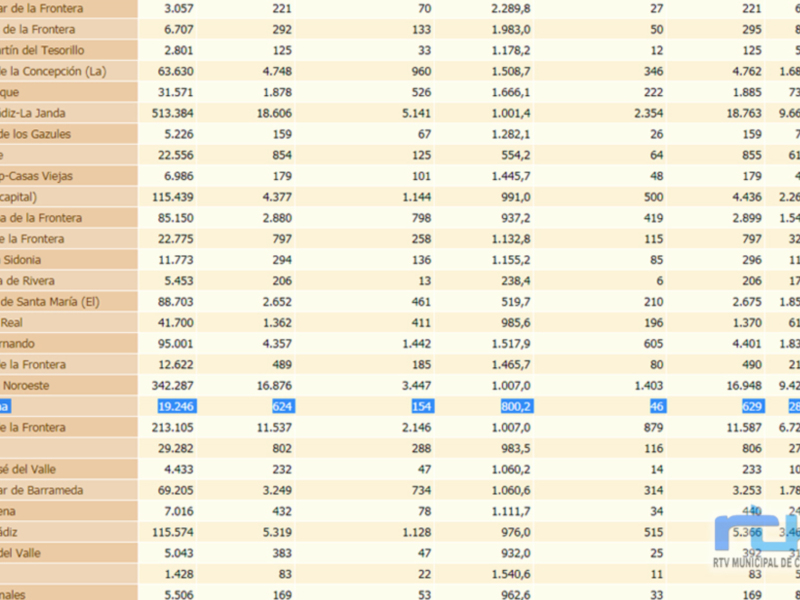Select the 'de los Gazules' row label
The height and width of the screenshot is (600, 800).
tap(40, 134)
